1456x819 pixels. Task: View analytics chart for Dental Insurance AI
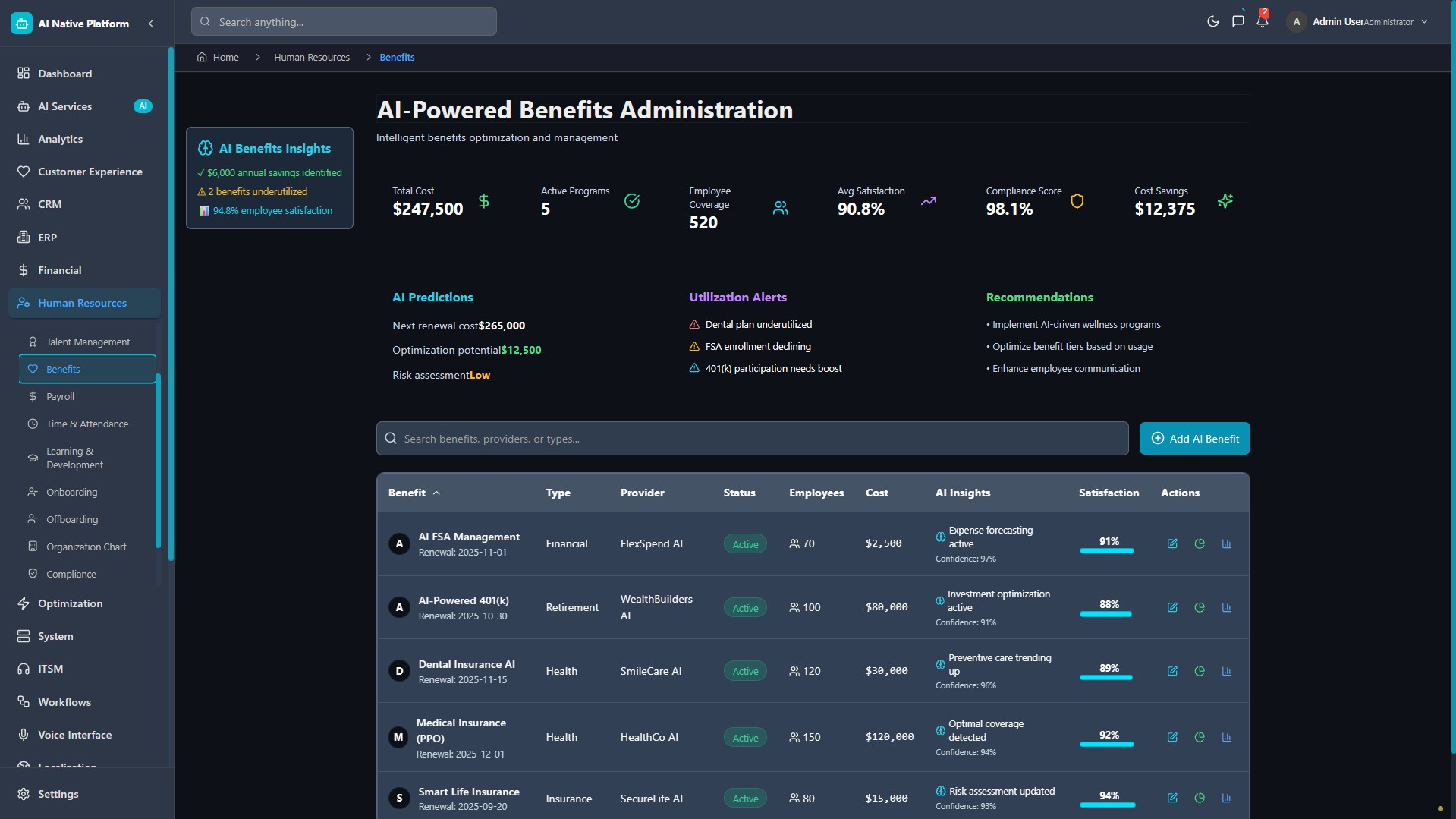[x=1226, y=672]
